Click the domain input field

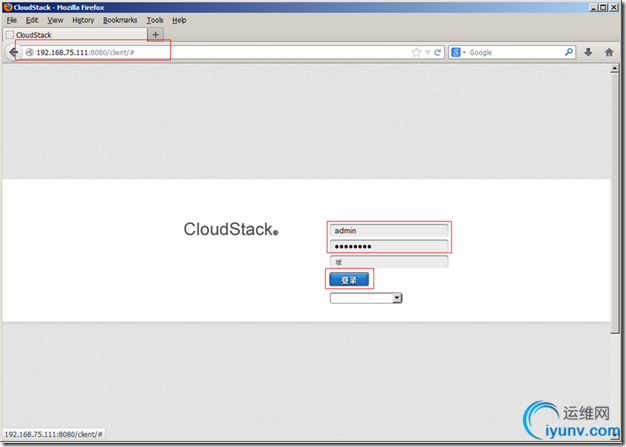(389, 262)
